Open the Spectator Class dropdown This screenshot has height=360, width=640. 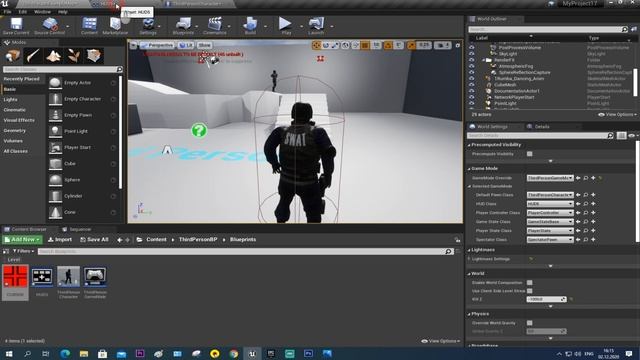(x=550, y=240)
